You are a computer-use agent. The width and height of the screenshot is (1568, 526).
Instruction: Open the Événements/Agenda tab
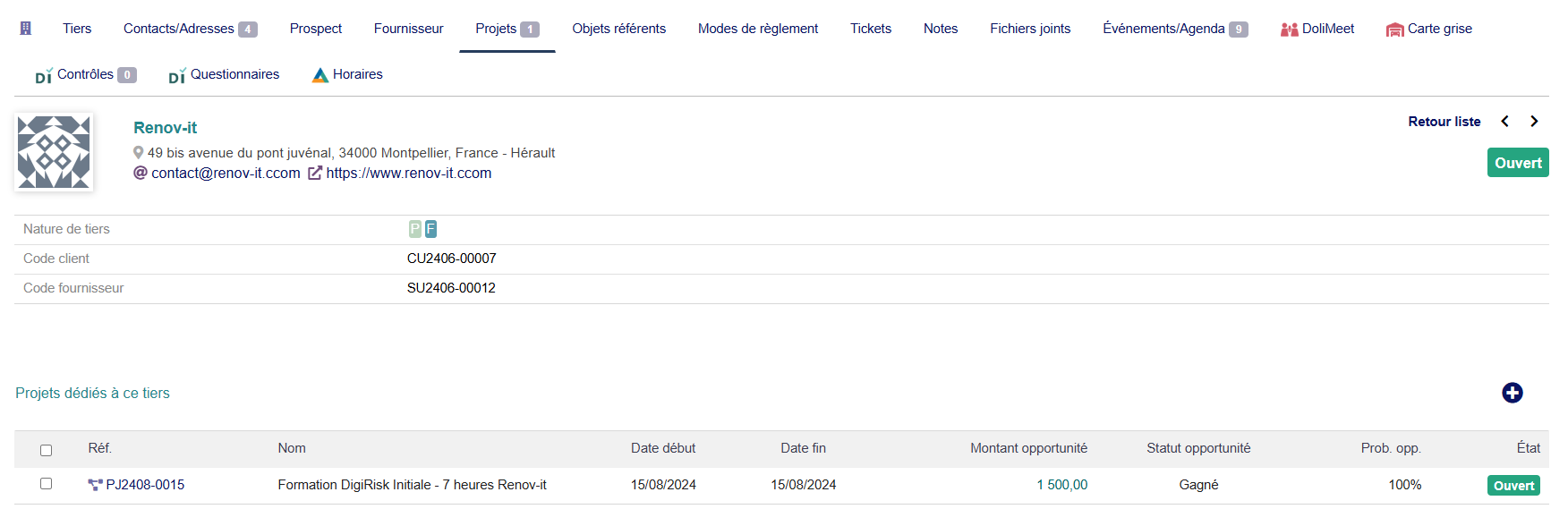[1175, 29]
